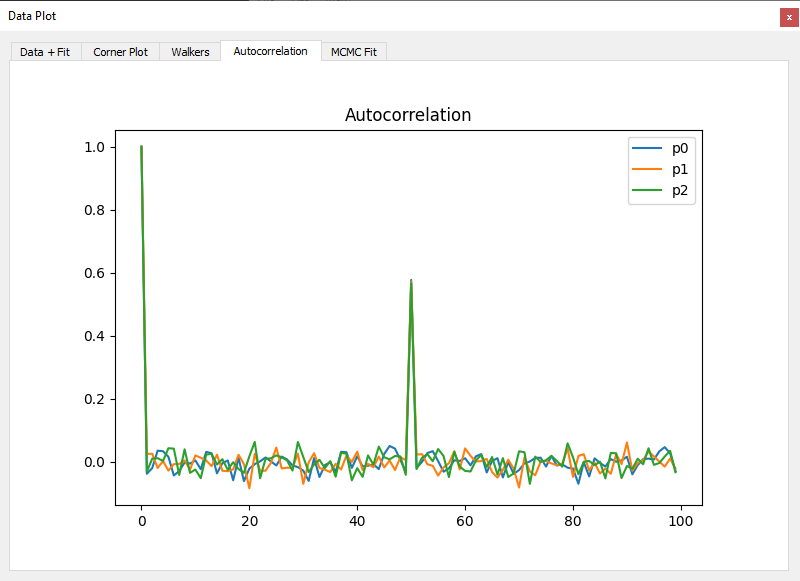Click the 0.4 y-axis tick label
This screenshot has width=800, height=581.
point(94,336)
